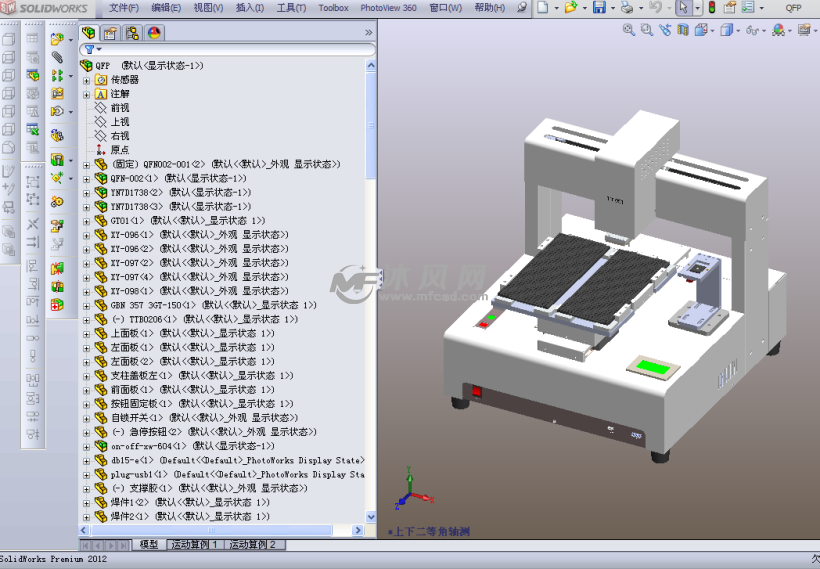Open the 视图(V) menu
Screen dimensions: 820x569
click(x=208, y=8)
